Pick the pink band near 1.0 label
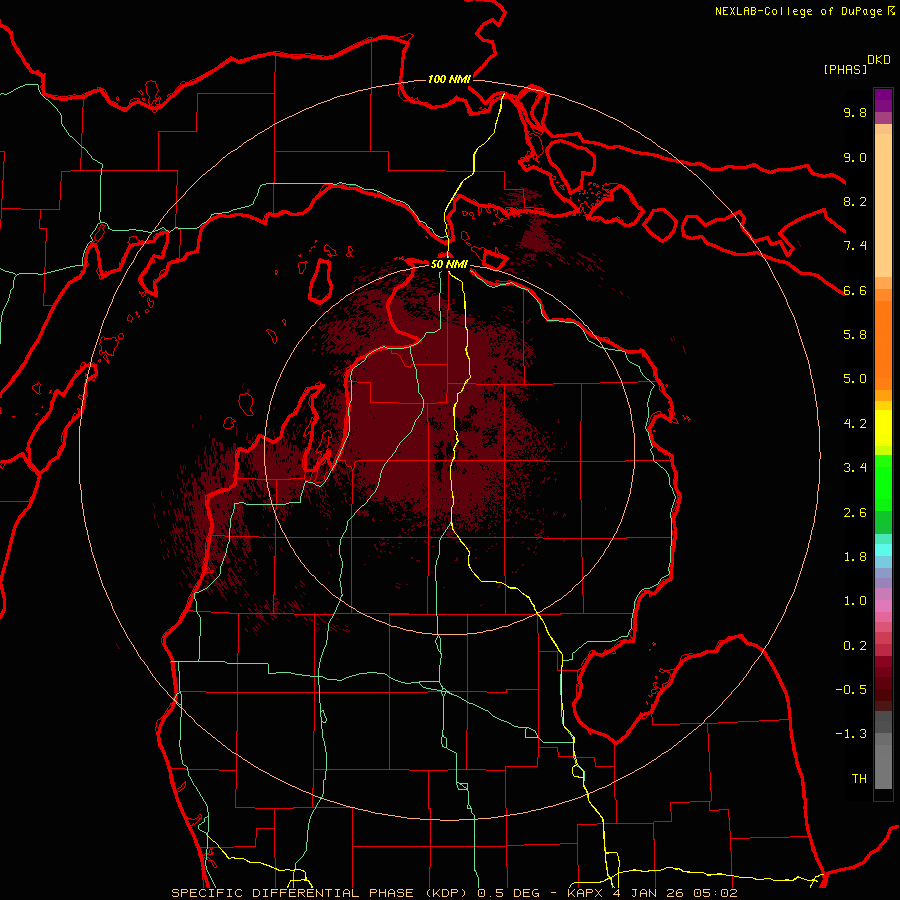This screenshot has width=900, height=900. click(x=883, y=606)
